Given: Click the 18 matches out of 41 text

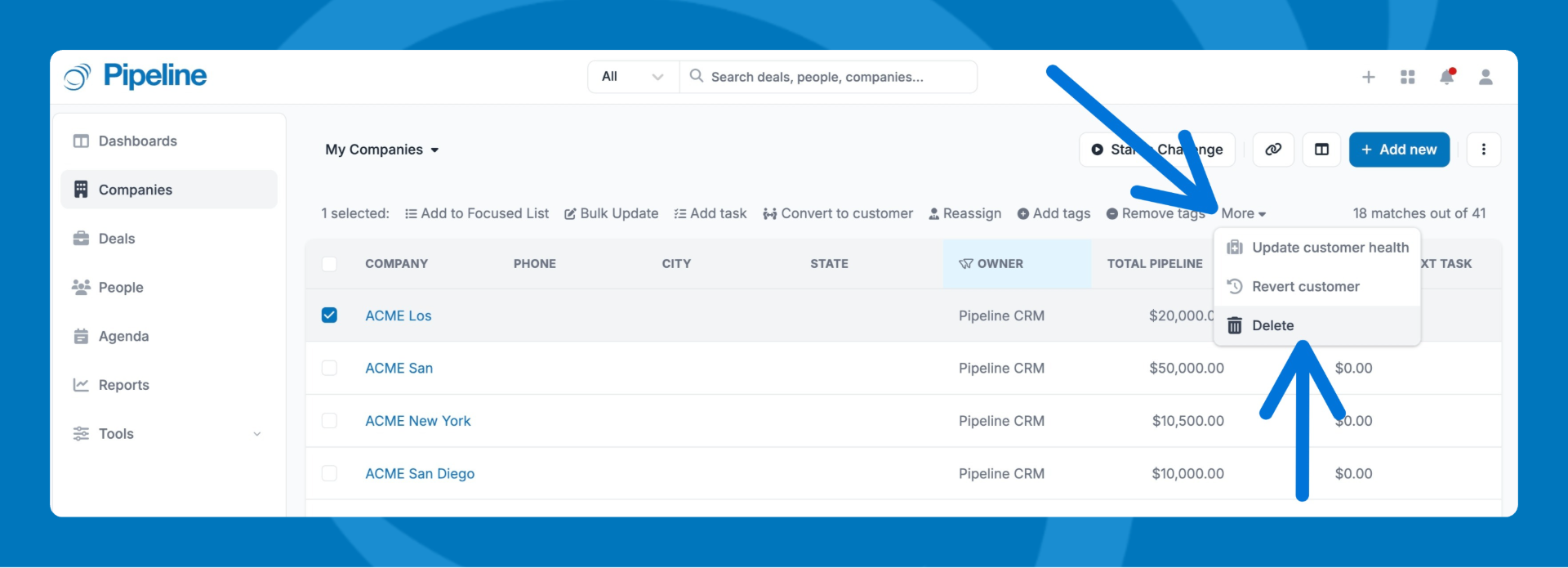Looking at the screenshot, I should [x=1419, y=213].
